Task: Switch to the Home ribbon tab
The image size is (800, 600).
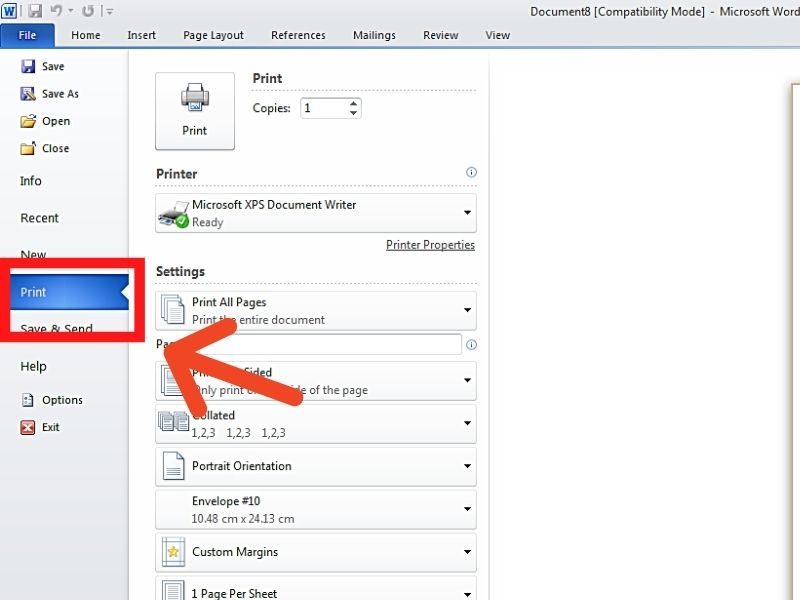Action: (x=86, y=35)
